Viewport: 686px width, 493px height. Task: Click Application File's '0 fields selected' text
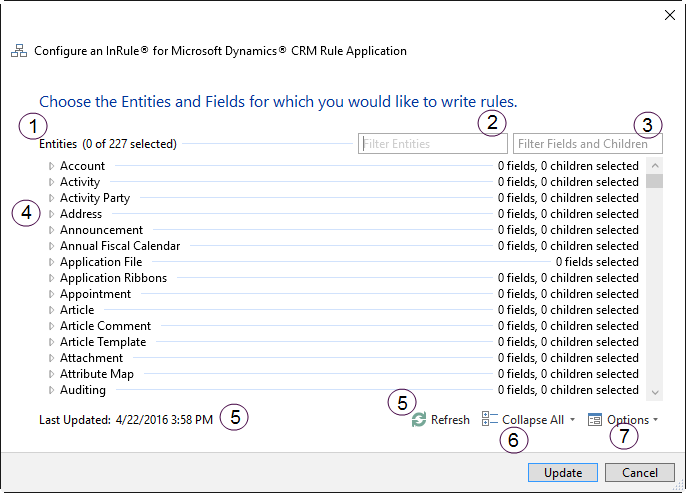tap(597, 262)
